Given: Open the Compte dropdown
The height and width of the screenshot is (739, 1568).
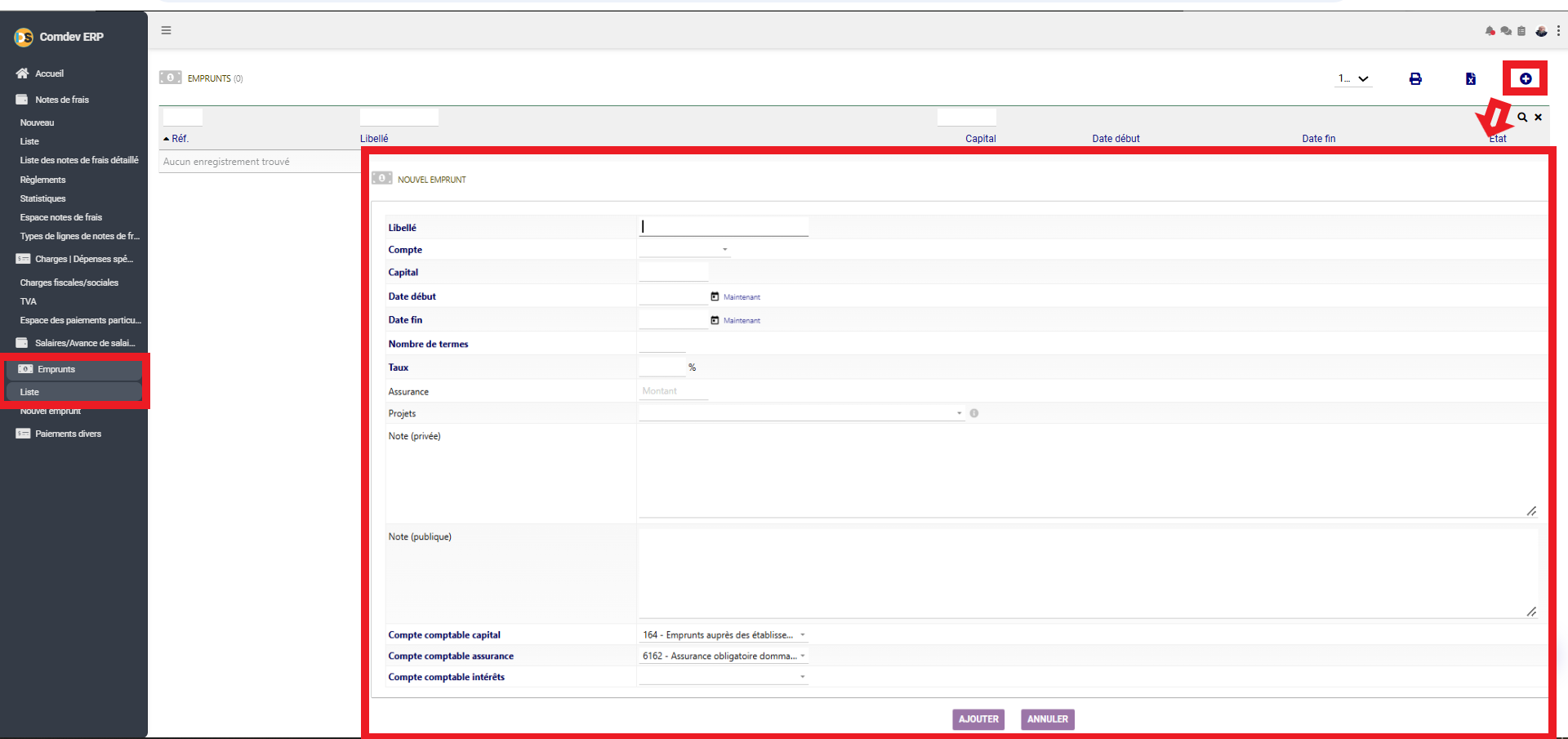Looking at the screenshot, I should click(x=684, y=249).
